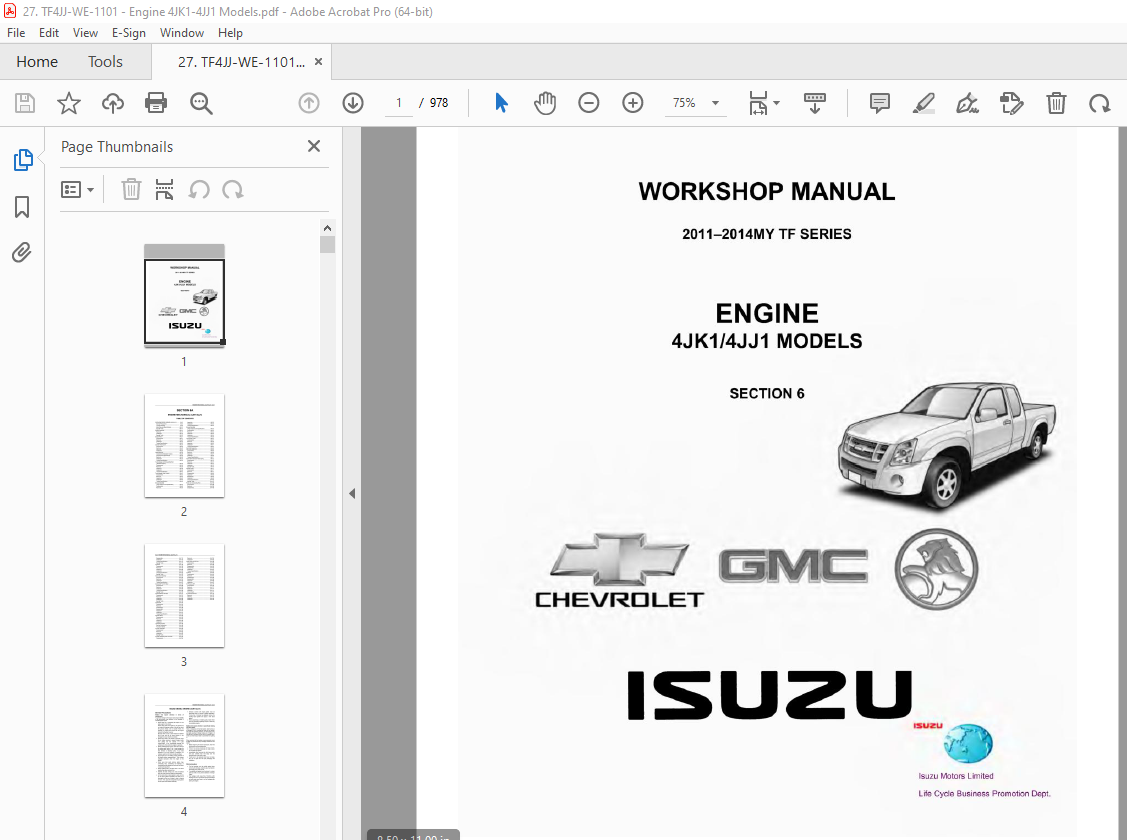Add document to starred with star icon

click(69, 103)
